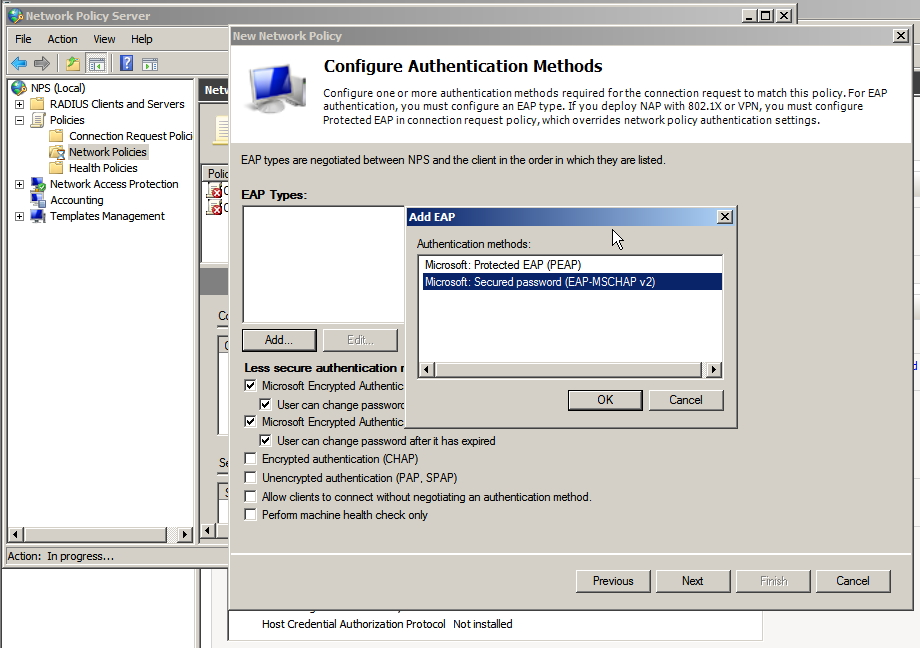Open the Action menu
The image size is (920, 648).
[62, 39]
